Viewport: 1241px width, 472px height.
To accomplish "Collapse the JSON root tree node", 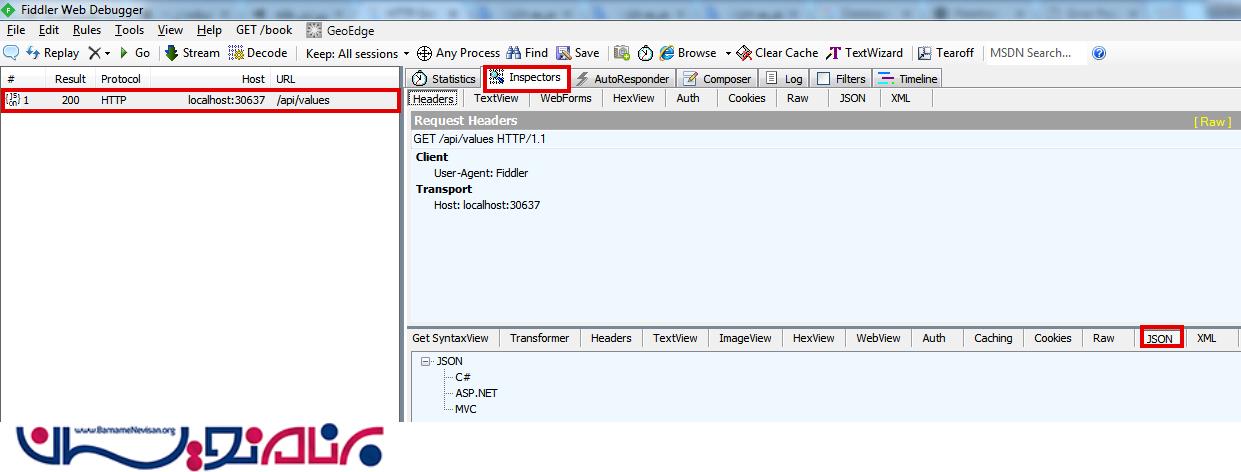I will (426, 361).
